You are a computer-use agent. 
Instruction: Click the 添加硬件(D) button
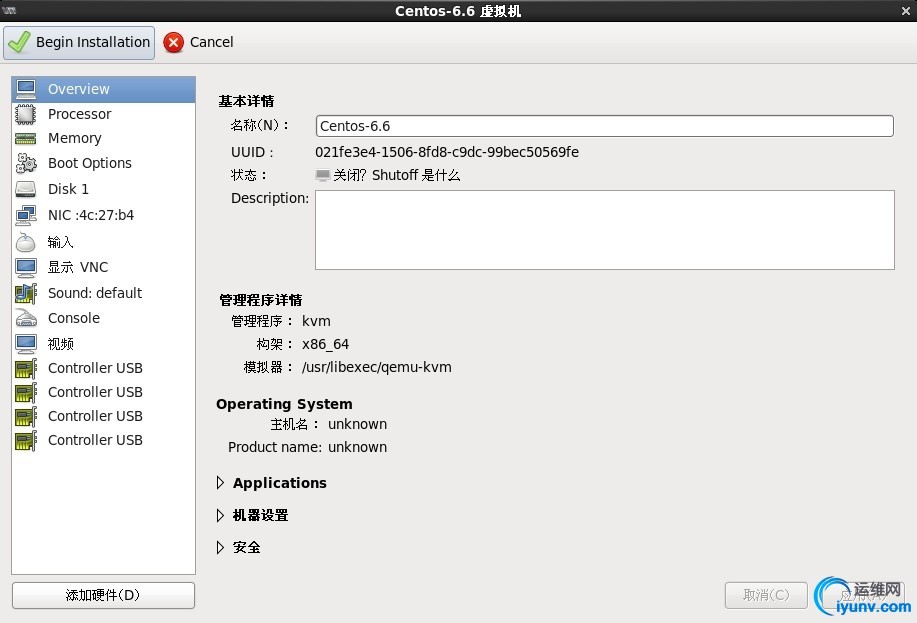click(x=103, y=596)
